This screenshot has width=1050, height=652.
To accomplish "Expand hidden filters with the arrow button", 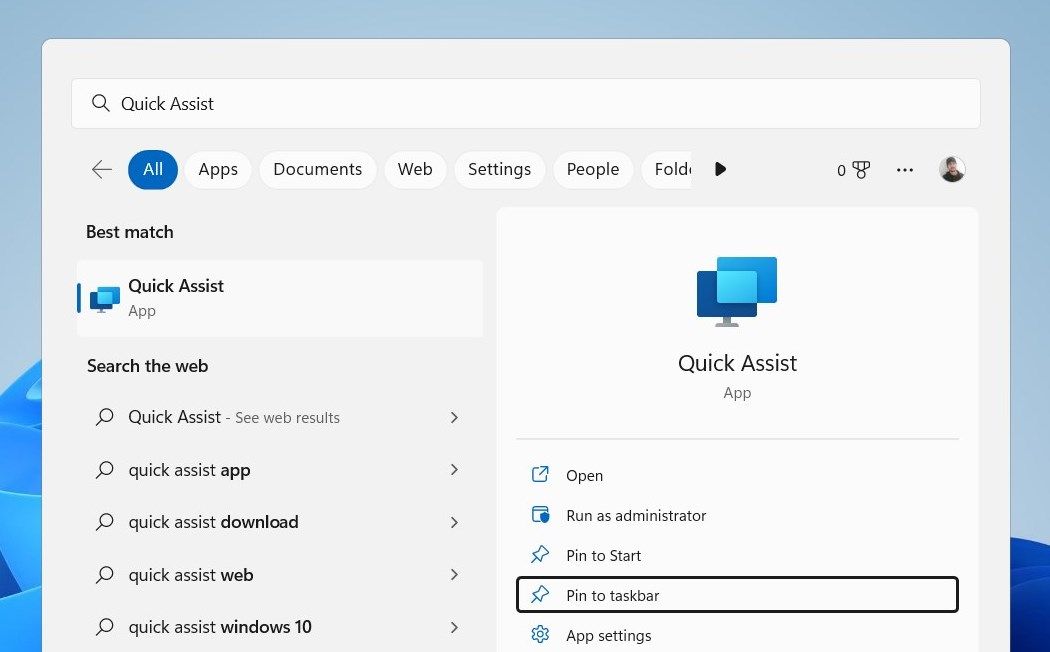I will pos(720,169).
